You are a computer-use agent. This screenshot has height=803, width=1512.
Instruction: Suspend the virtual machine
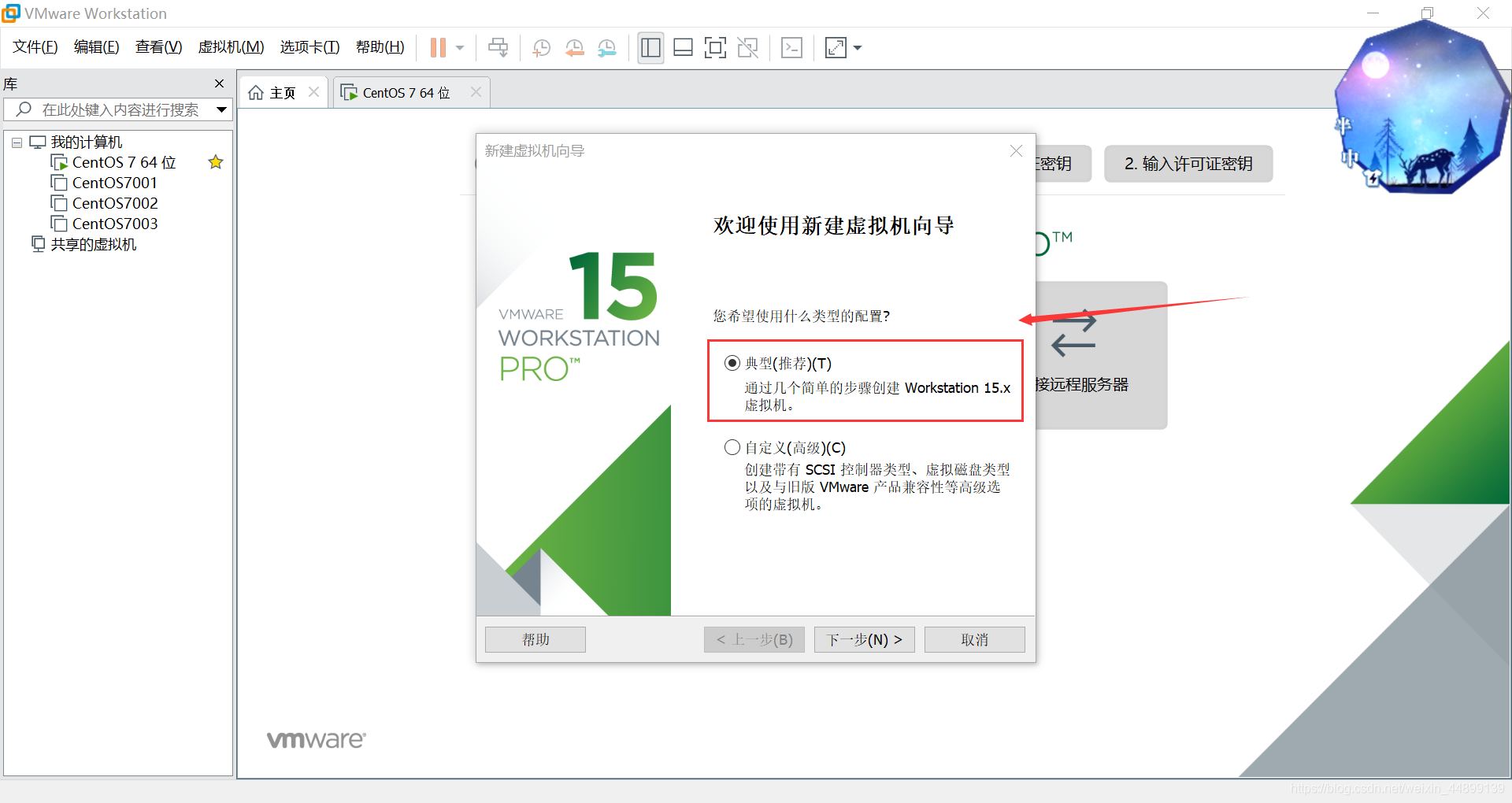(438, 47)
